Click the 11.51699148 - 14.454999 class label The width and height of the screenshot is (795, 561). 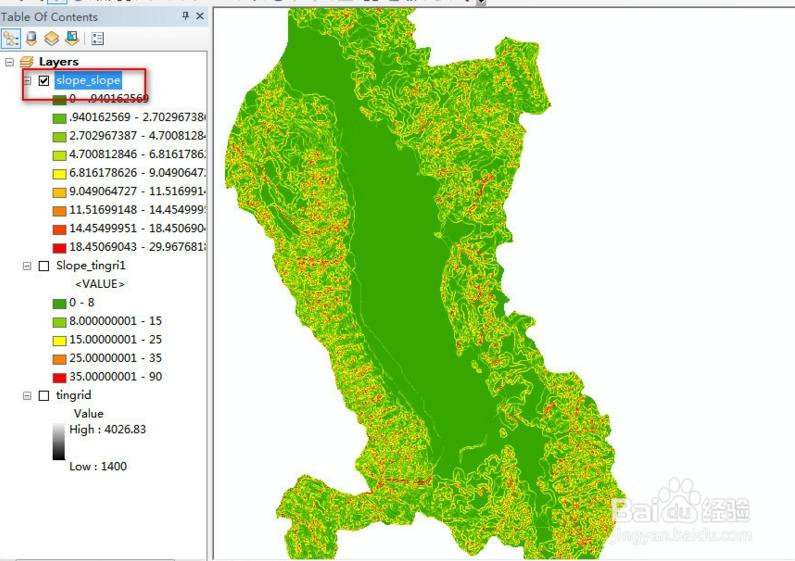tap(137, 209)
